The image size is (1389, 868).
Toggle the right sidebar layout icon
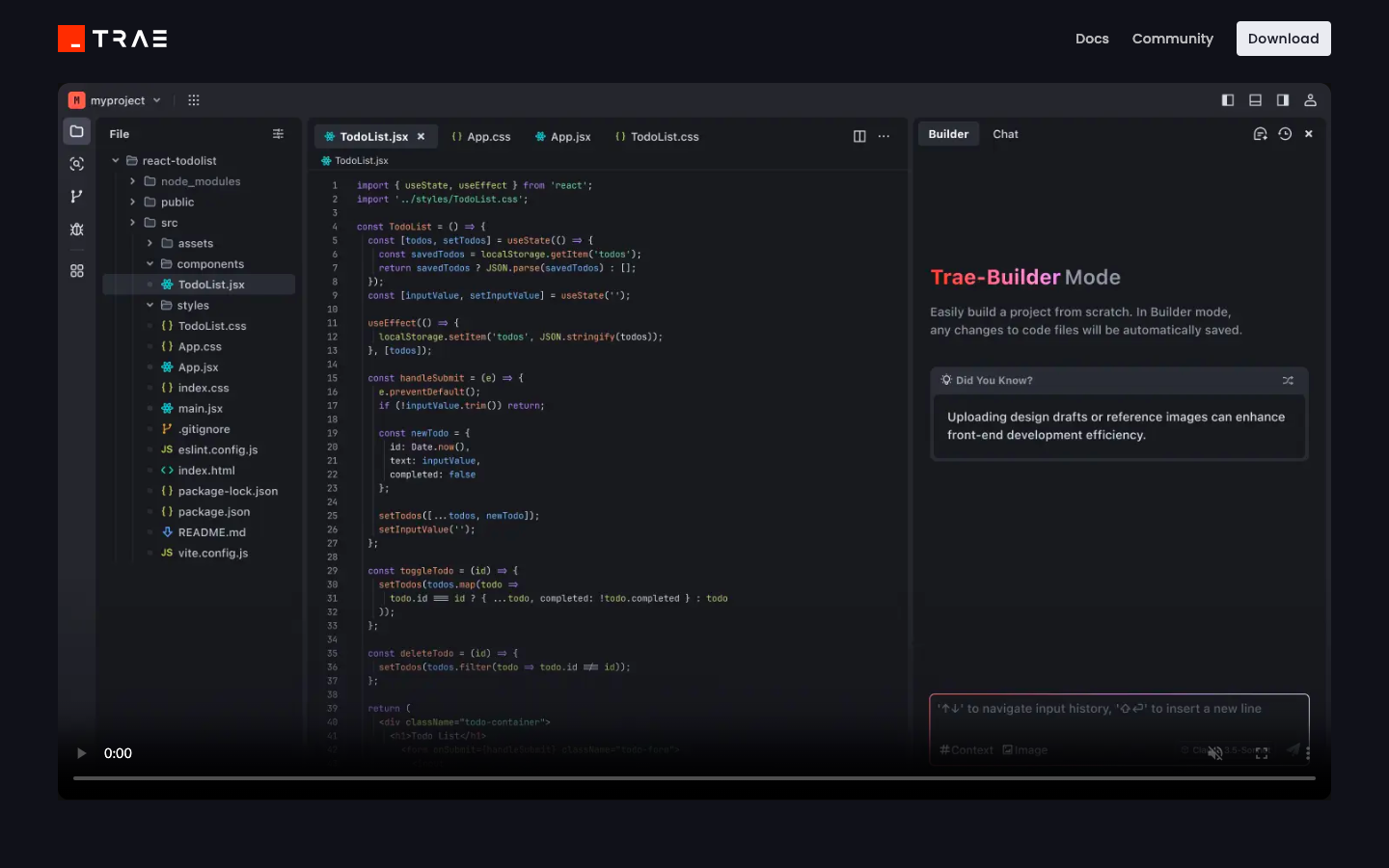(x=1283, y=100)
